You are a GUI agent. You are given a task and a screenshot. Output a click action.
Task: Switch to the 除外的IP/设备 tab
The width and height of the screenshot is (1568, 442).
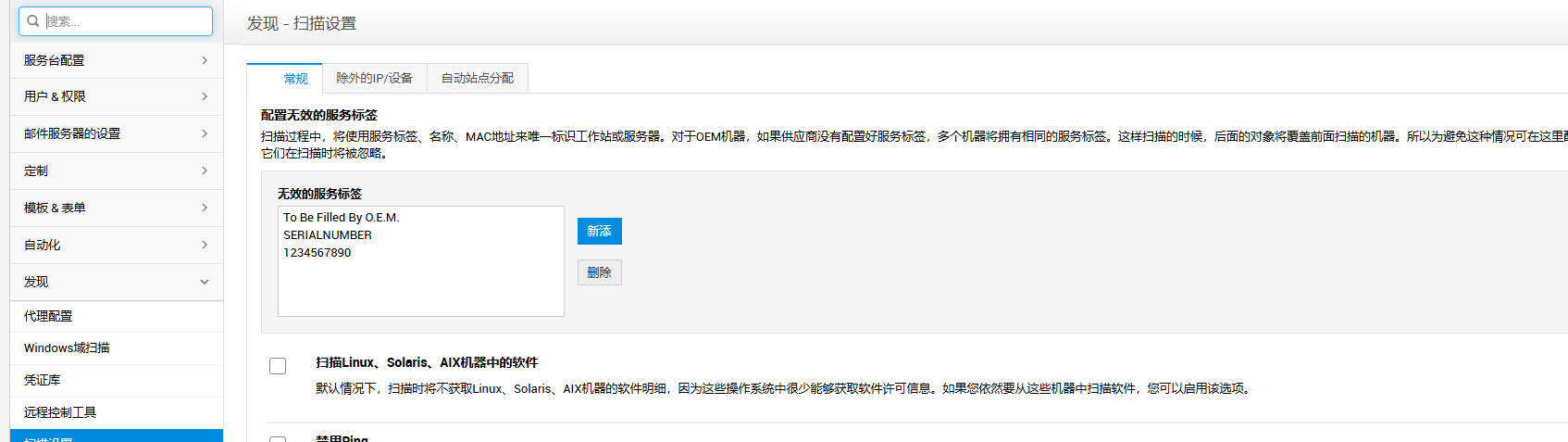(374, 79)
